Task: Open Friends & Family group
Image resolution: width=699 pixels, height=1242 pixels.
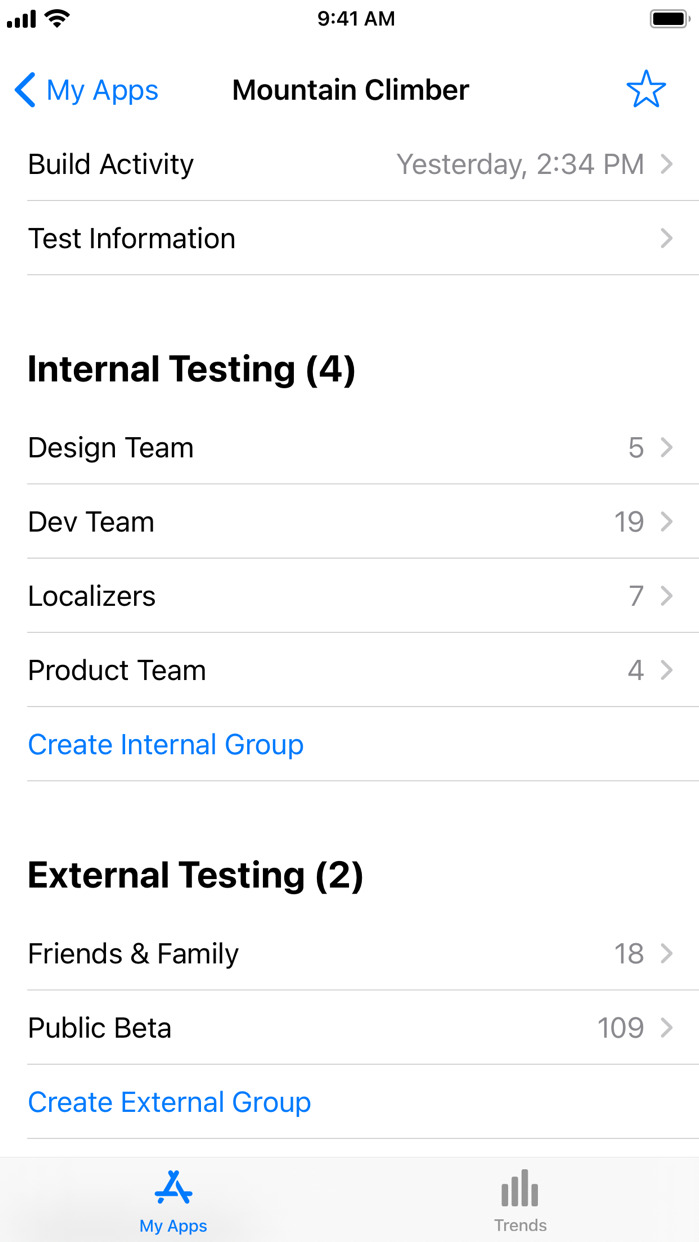Action: pos(133,954)
